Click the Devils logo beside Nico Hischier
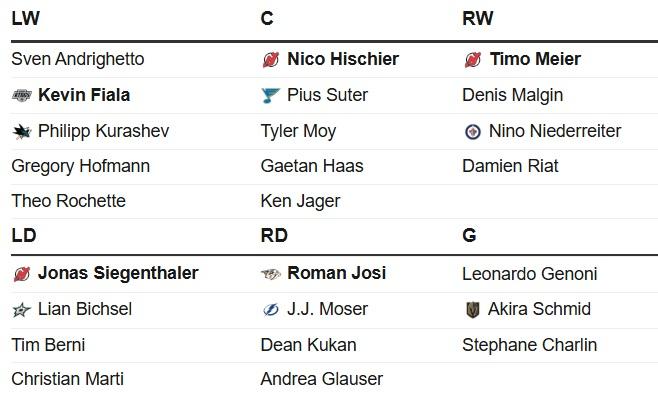Screen dimensions: 658x405 pyautogui.click(x=271, y=60)
